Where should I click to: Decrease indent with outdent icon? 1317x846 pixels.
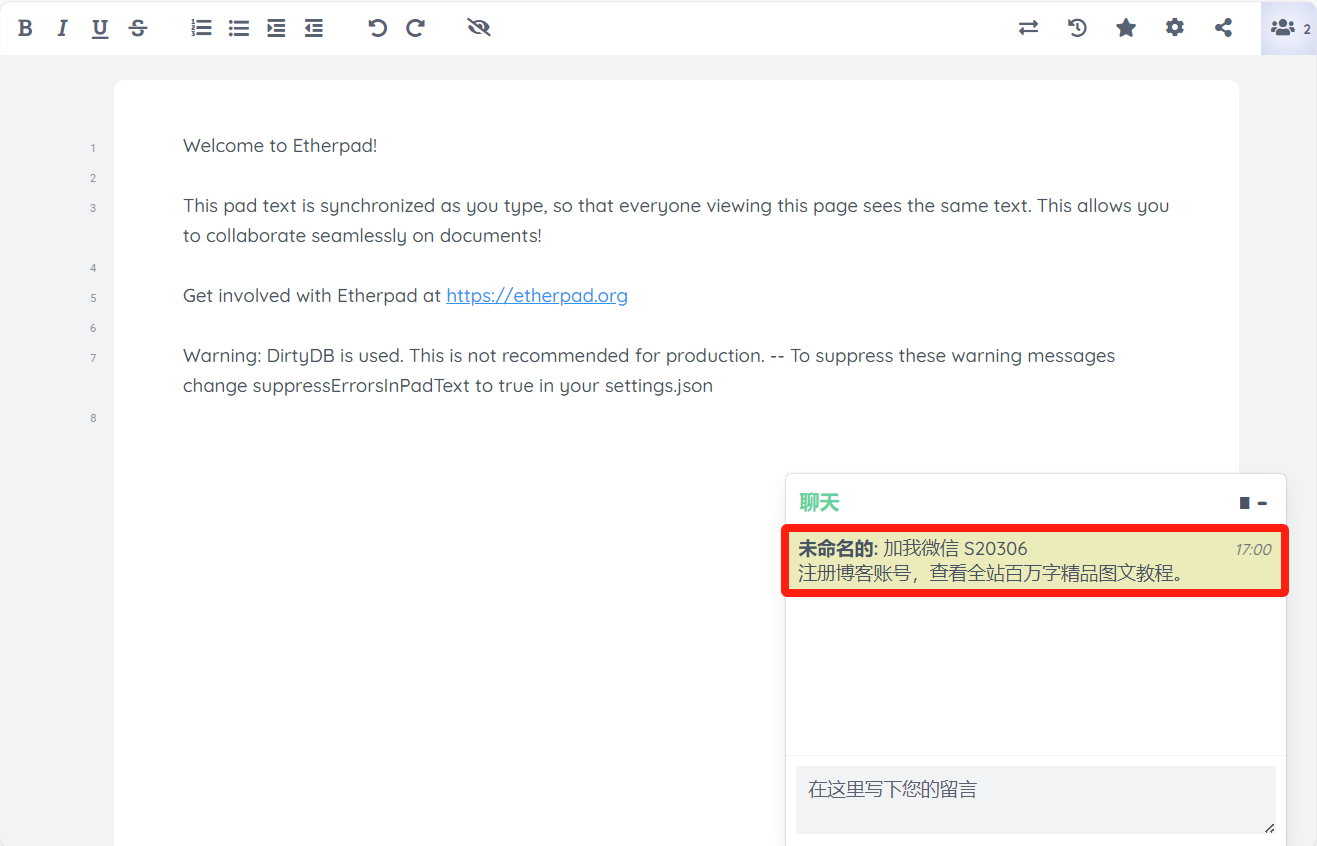314,28
